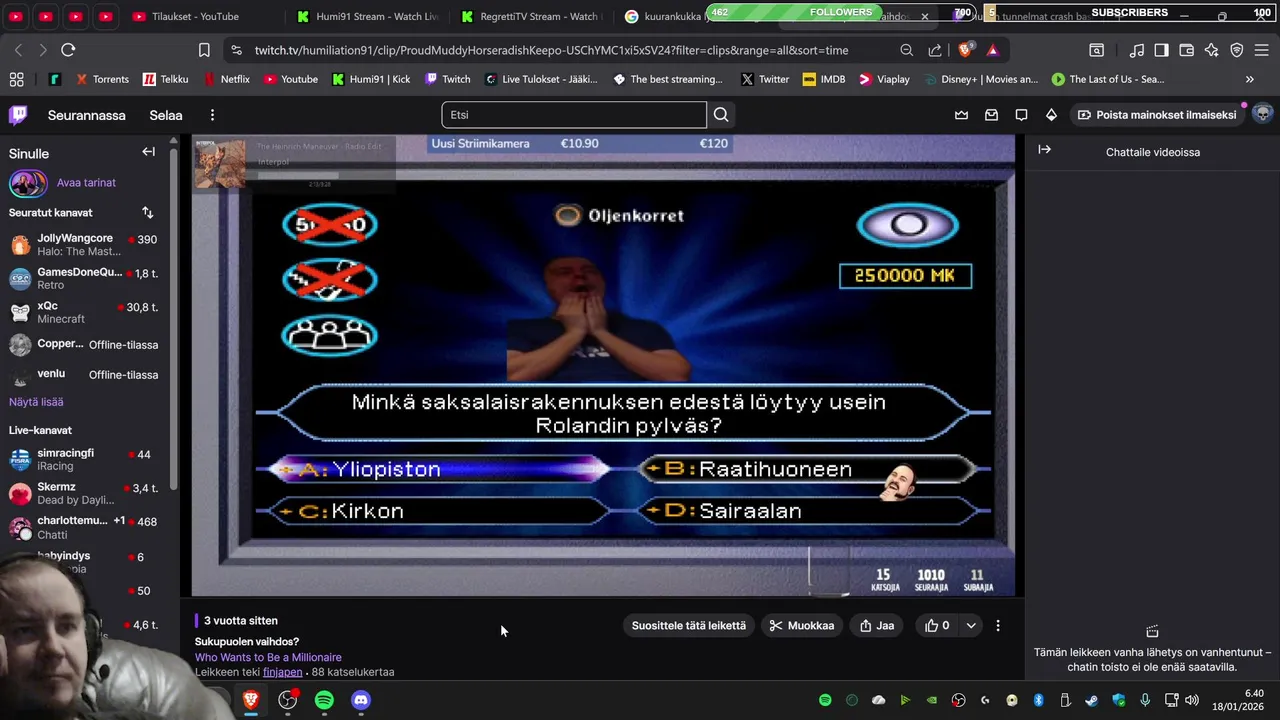Open Seurannassa in Twitch navigation
Image resolution: width=1280 pixels, height=720 pixels.
[x=87, y=115]
